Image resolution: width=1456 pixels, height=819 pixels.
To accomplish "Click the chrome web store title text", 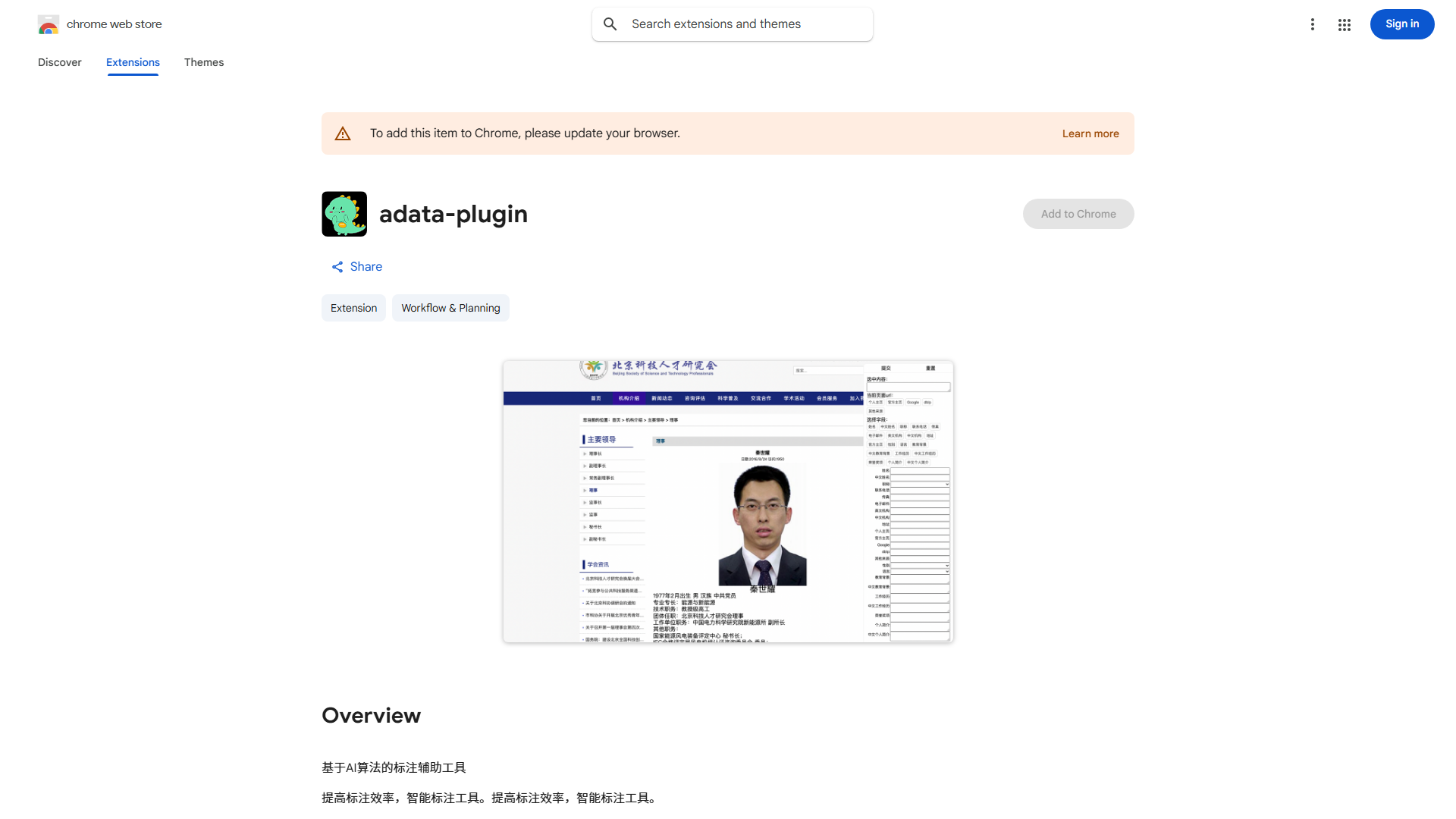I will click(115, 24).
